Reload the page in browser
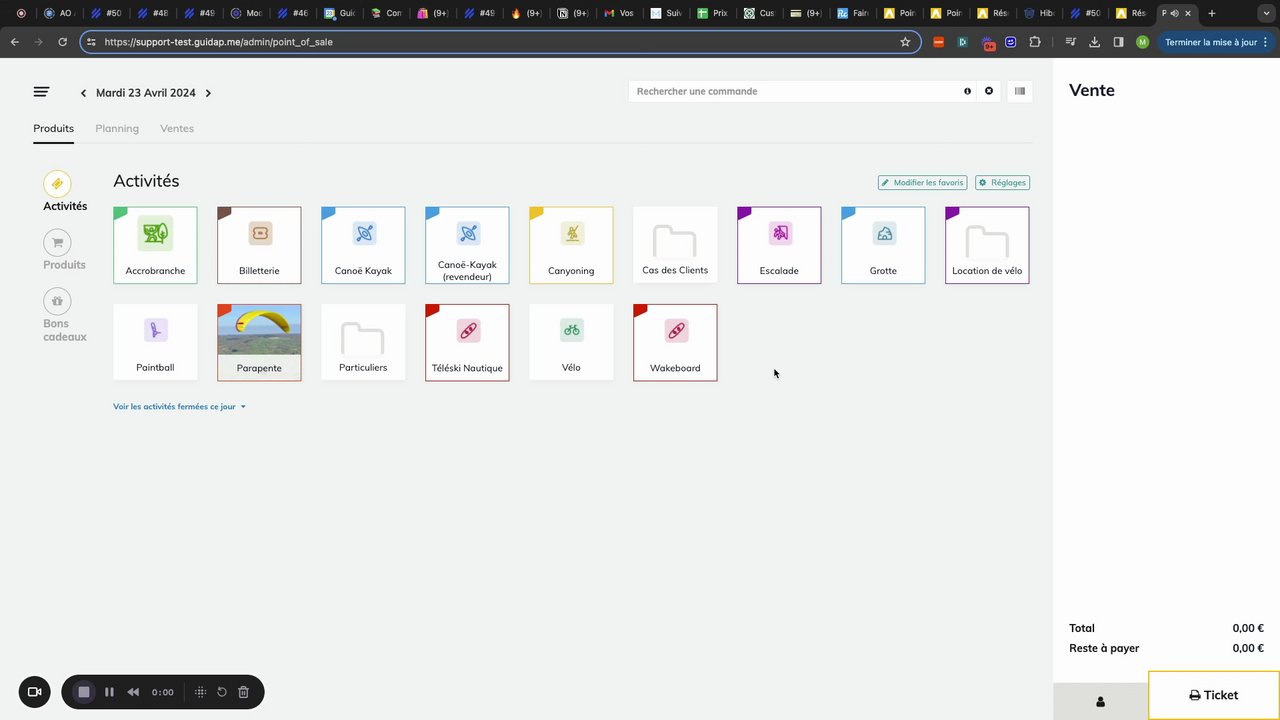This screenshot has height=720, width=1280. click(x=62, y=42)
